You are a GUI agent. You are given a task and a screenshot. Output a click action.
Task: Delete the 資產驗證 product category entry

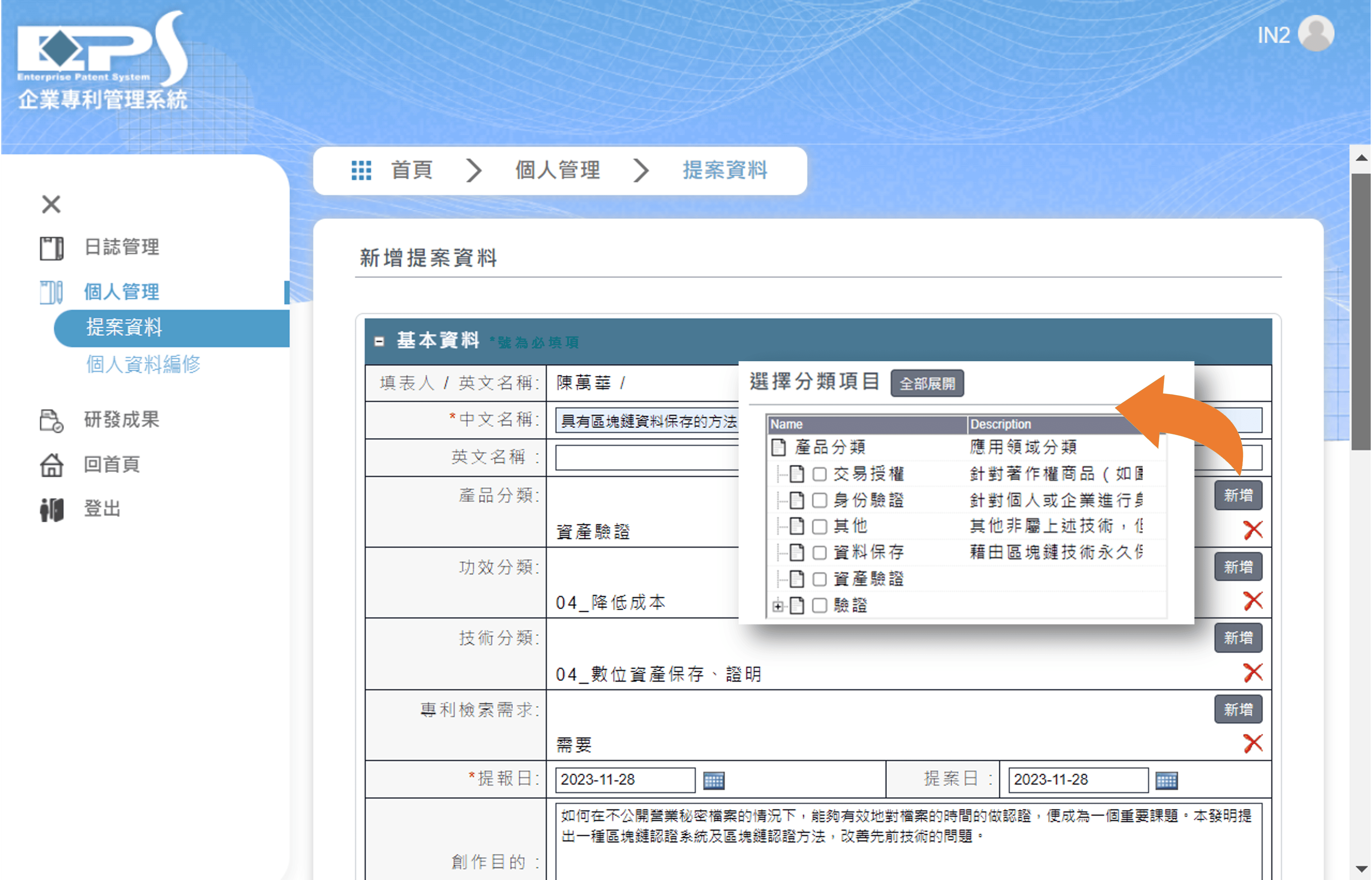click(1253, 530)
